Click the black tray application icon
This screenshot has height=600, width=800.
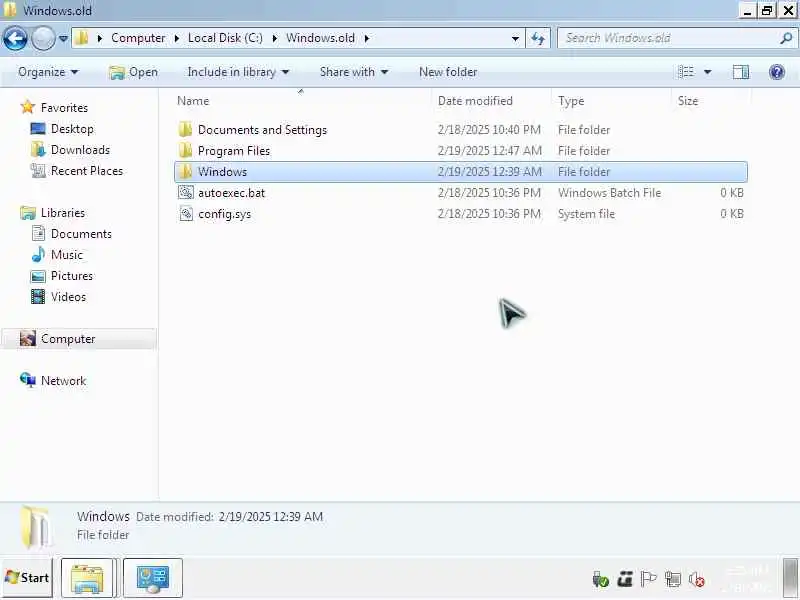tap(624, 580)
